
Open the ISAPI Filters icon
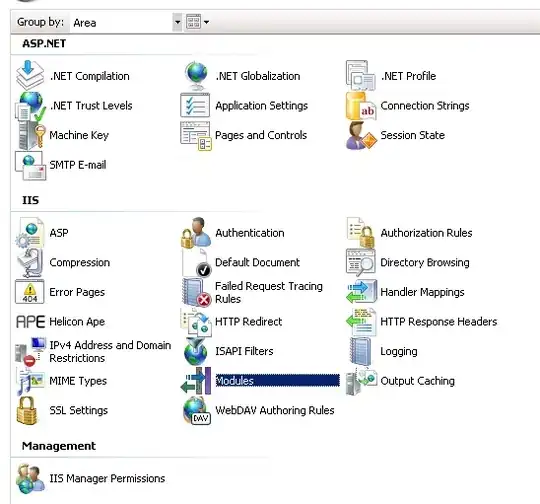click(195, 351)
